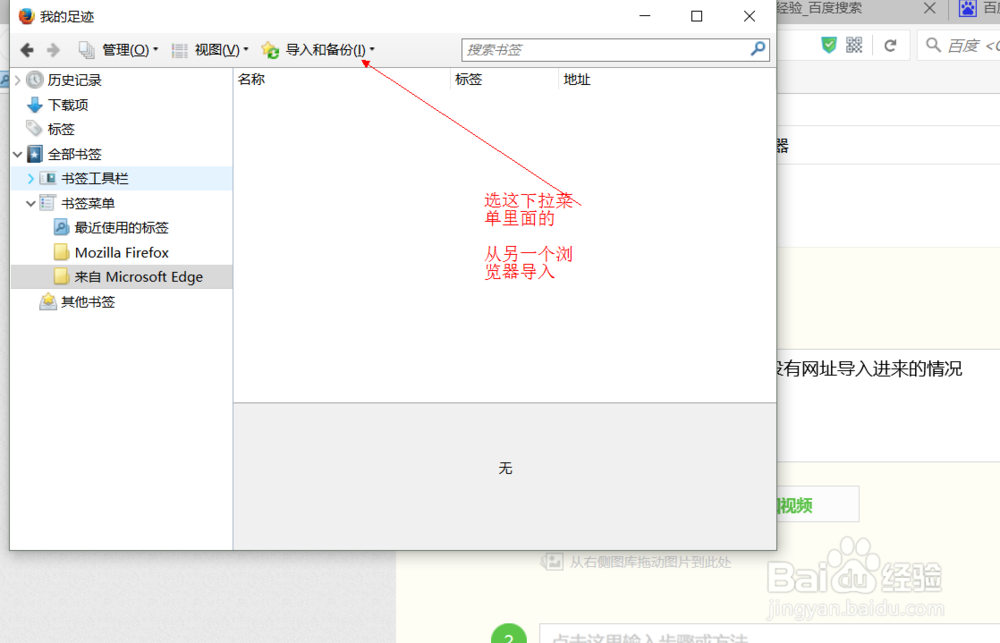The height and width of the screenshot is (643, 1000).
Task: Click the magnifier icon in the bookmark search box
Action: [757, 49]
